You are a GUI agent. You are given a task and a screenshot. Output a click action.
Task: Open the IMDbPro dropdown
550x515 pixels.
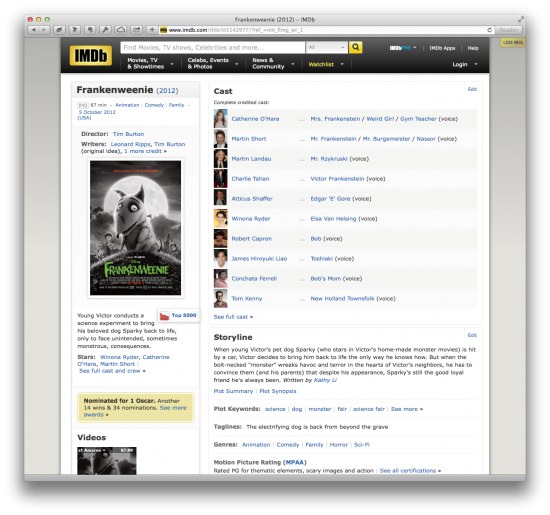403,48
